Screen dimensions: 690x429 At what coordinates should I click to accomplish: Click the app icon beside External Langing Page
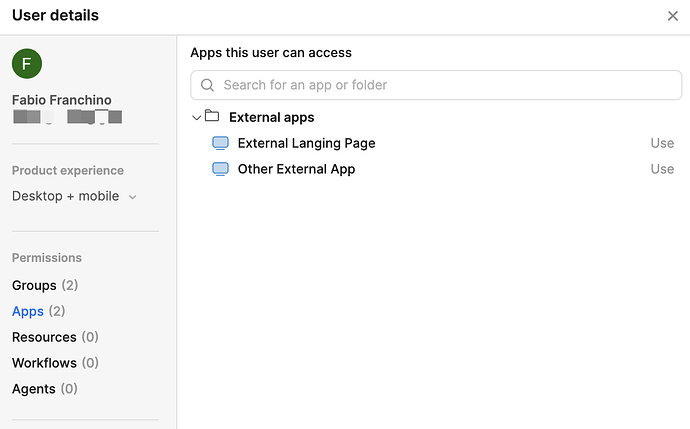pos(220,143)
